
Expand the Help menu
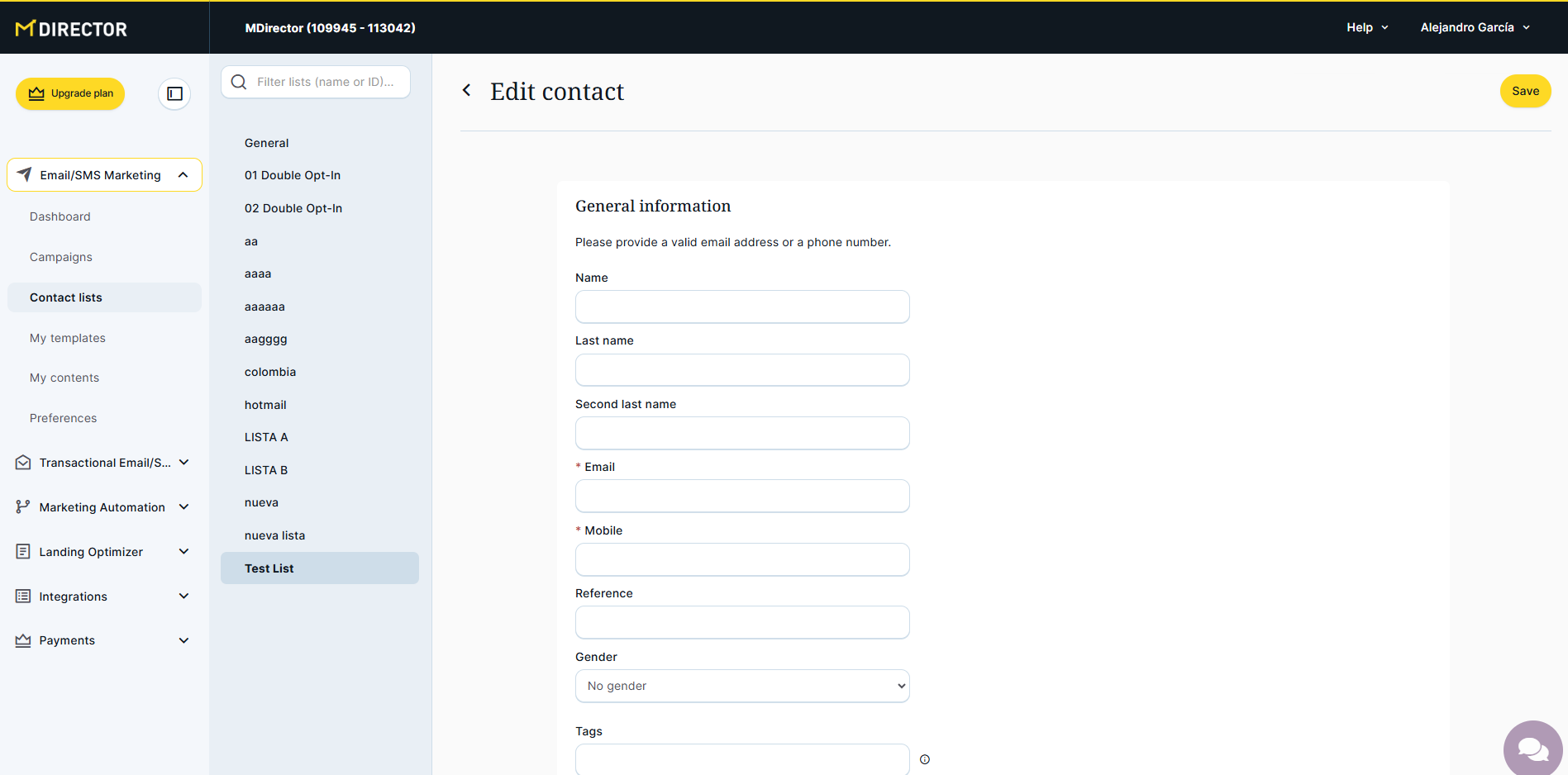[1367, 27]
